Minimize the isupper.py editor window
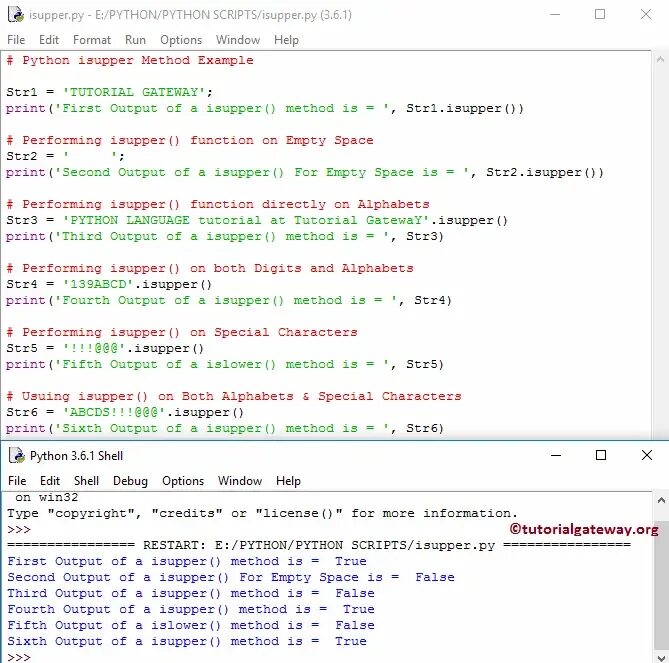The height and width of the screenshot is (663, 669). [x=555, y=15]
